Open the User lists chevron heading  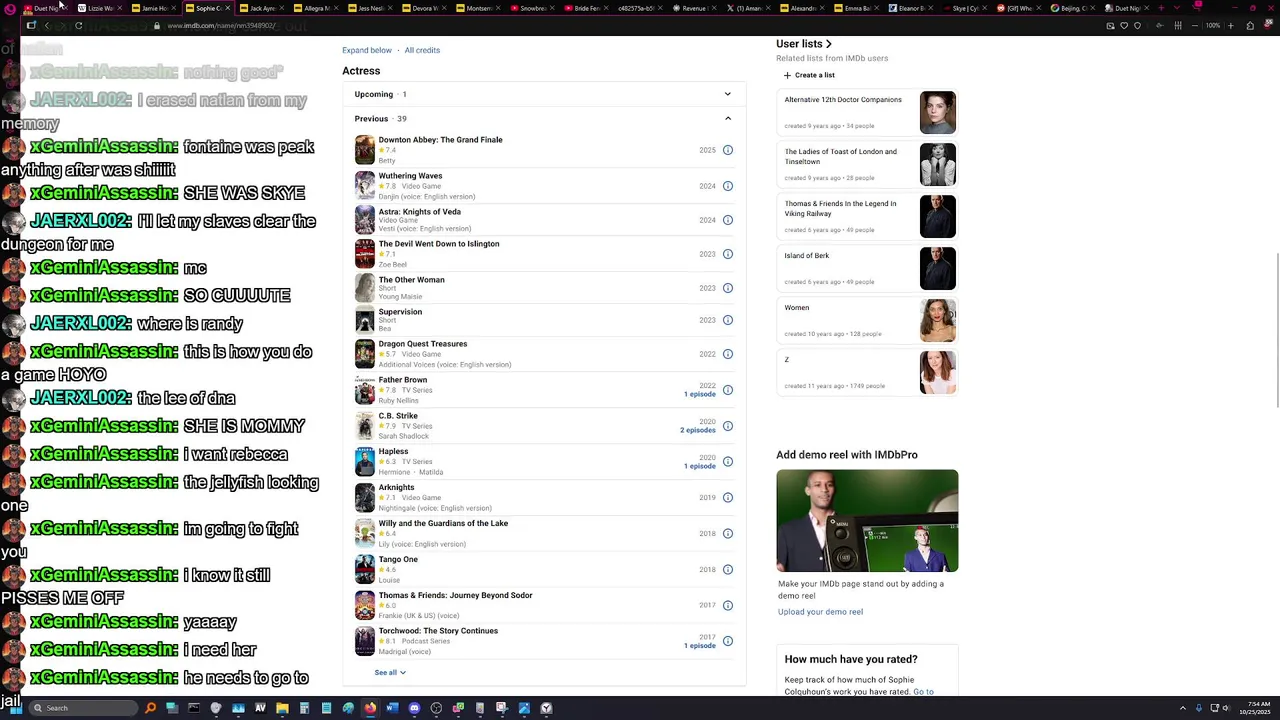click(804, 44)
